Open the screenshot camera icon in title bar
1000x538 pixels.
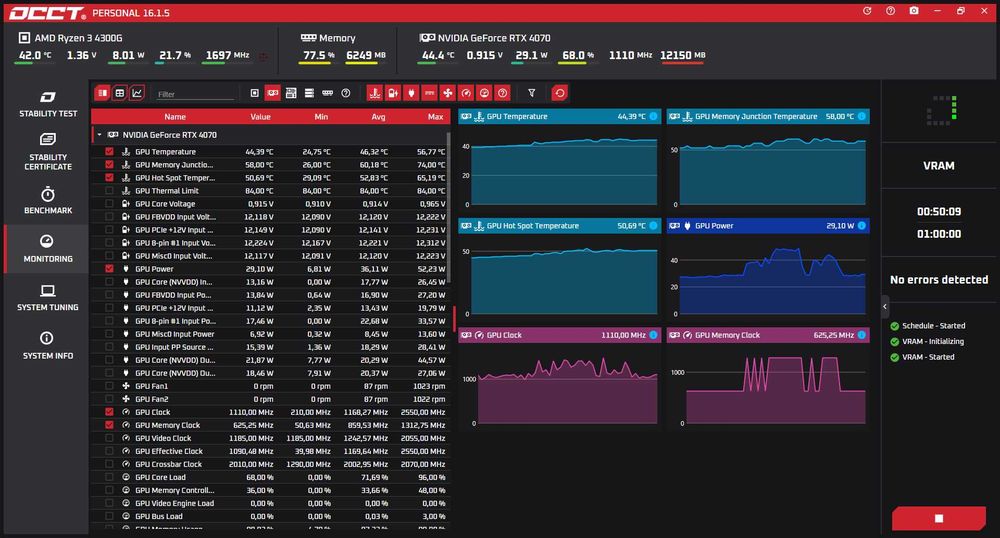tap(914, 11)
